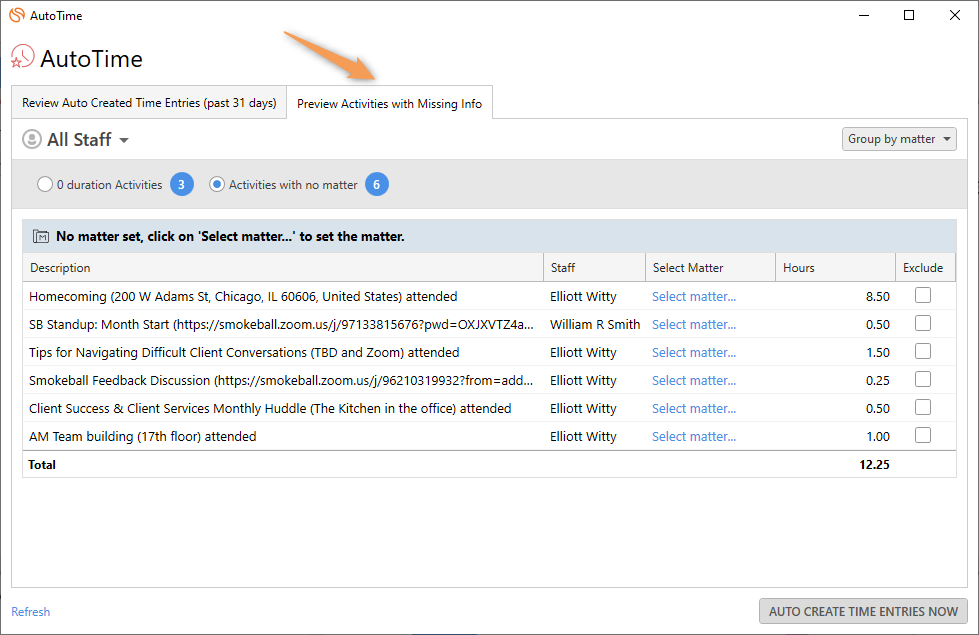
Task: Click the 0.25 hours value
Action: pos(877,381)
